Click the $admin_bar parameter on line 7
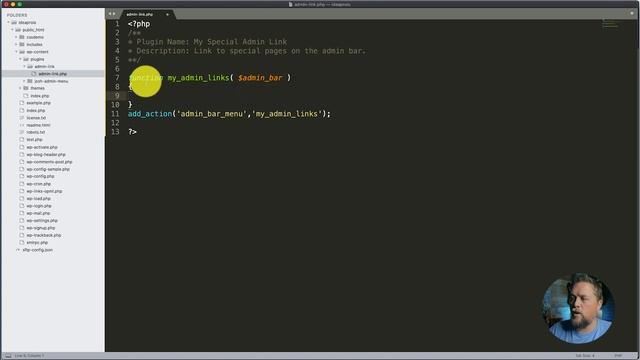 pos(260,78)
